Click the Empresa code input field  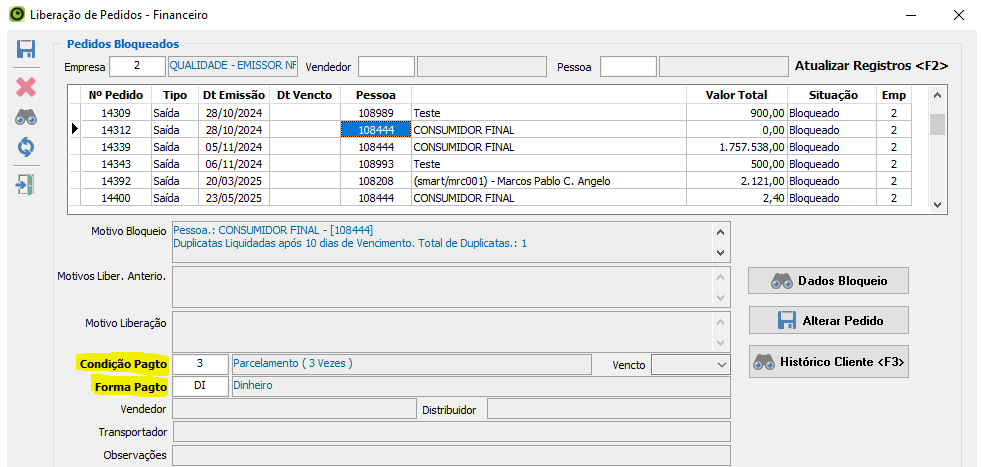click(x=137, y=67)
